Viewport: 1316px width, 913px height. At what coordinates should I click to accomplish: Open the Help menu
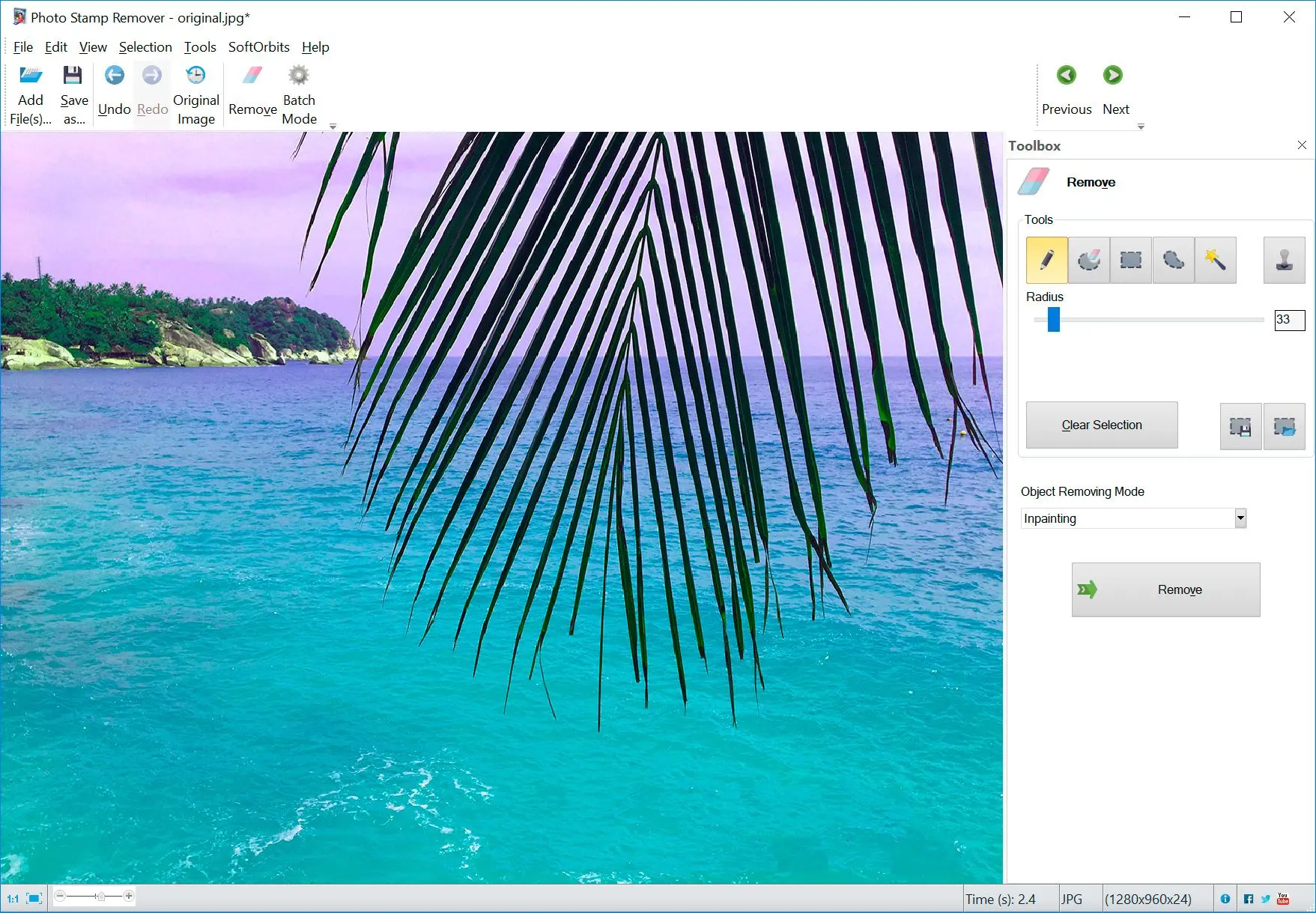(315, 47)
